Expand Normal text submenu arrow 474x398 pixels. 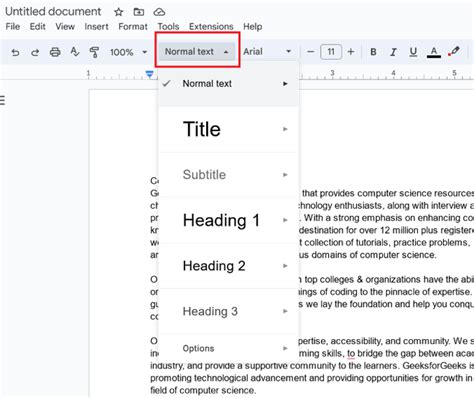(x=285, y=84)
